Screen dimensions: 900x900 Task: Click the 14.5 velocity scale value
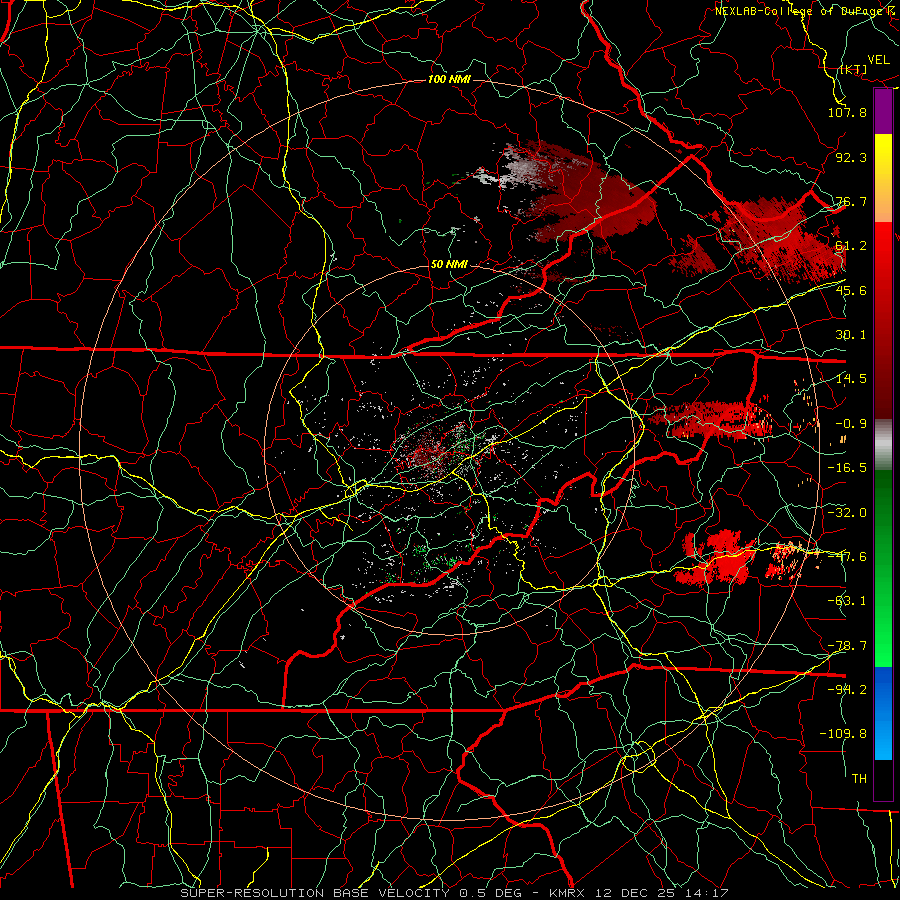(851, 379)
